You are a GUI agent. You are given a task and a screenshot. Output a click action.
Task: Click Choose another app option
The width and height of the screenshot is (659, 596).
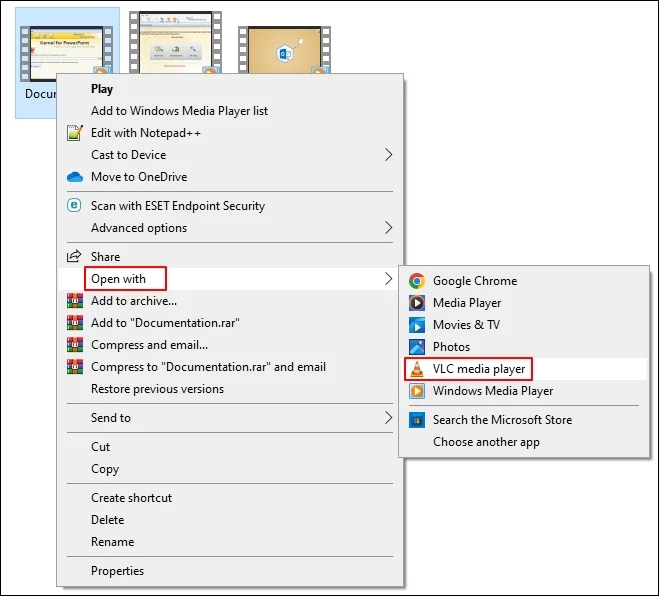click(x=486, y=442)
